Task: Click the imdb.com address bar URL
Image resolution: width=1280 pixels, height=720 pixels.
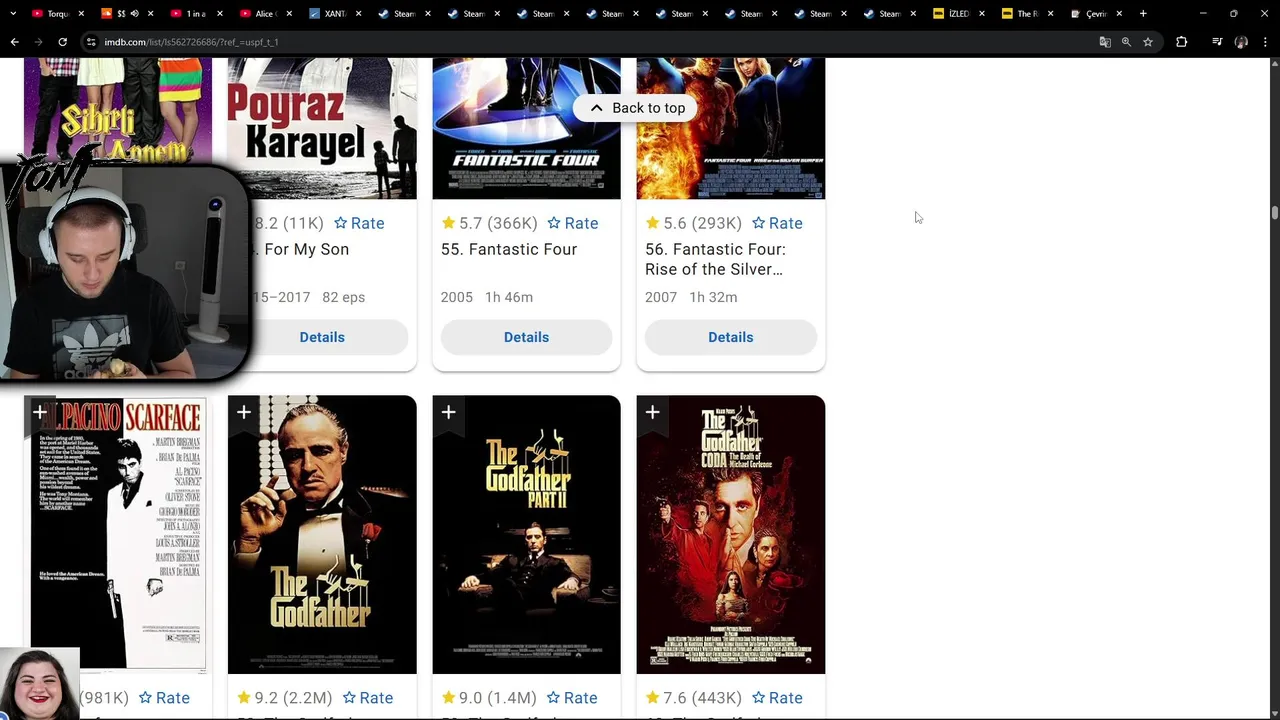Action: pos(191,42)
